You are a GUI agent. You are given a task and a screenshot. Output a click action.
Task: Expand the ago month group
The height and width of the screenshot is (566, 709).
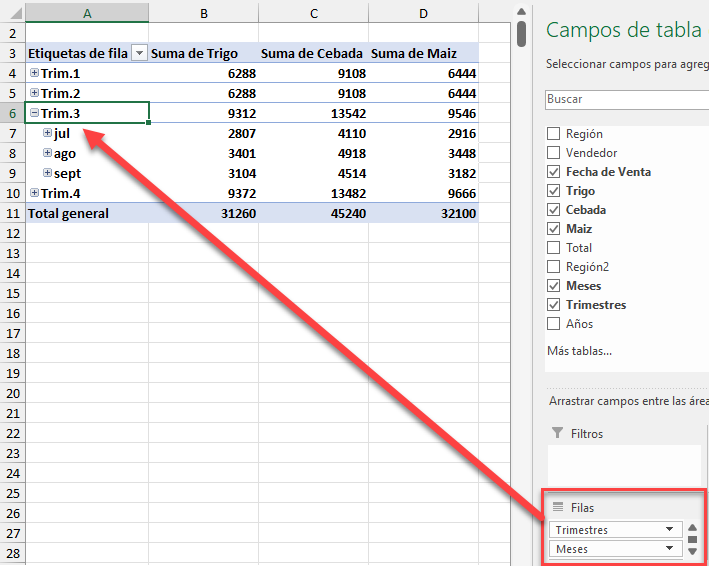(47, 153)
